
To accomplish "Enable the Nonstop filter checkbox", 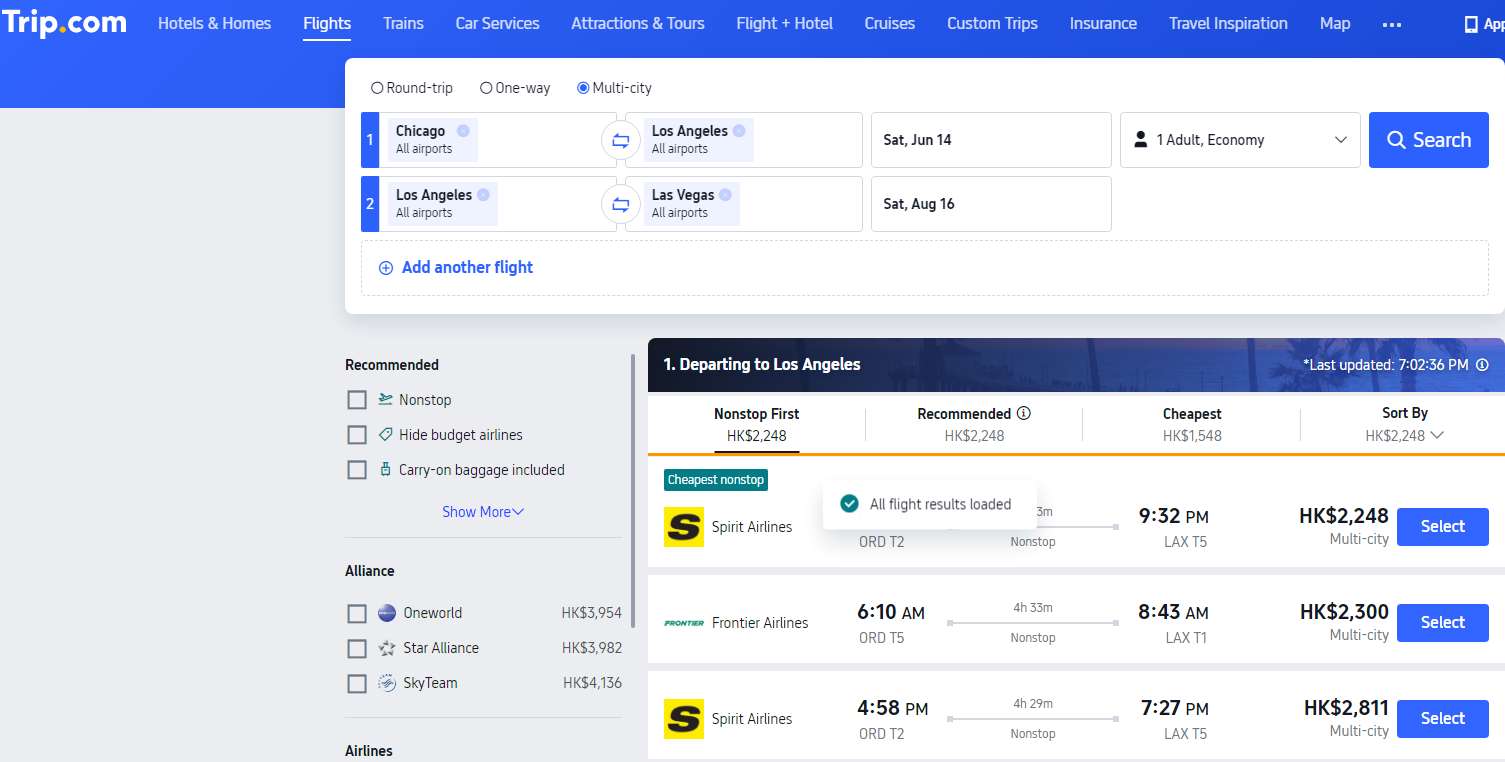I will 357,399.
